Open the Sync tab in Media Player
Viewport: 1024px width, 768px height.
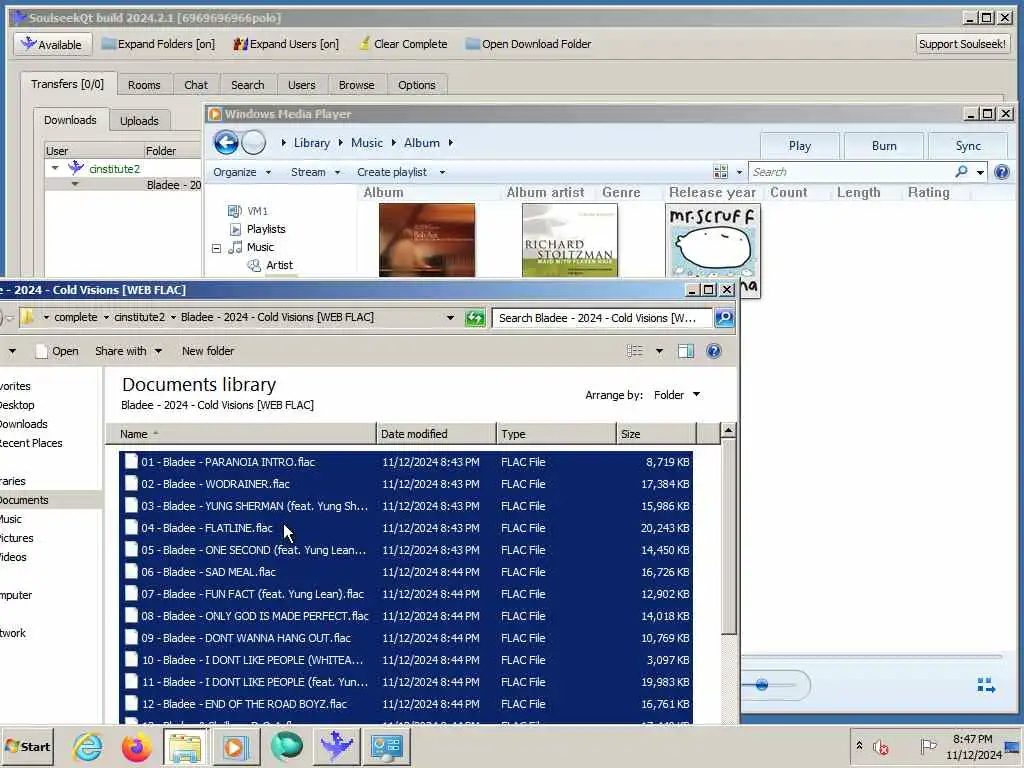pos(968,146)
